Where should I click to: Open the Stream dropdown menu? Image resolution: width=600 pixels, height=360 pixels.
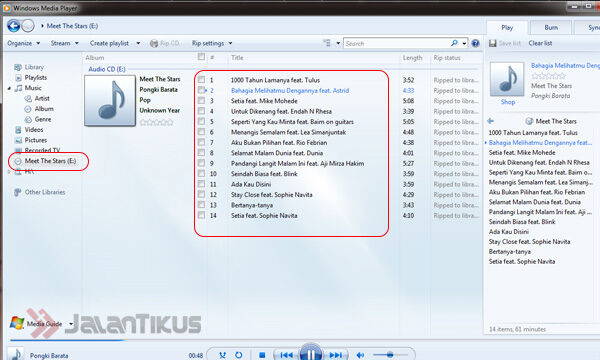(65, 43)
